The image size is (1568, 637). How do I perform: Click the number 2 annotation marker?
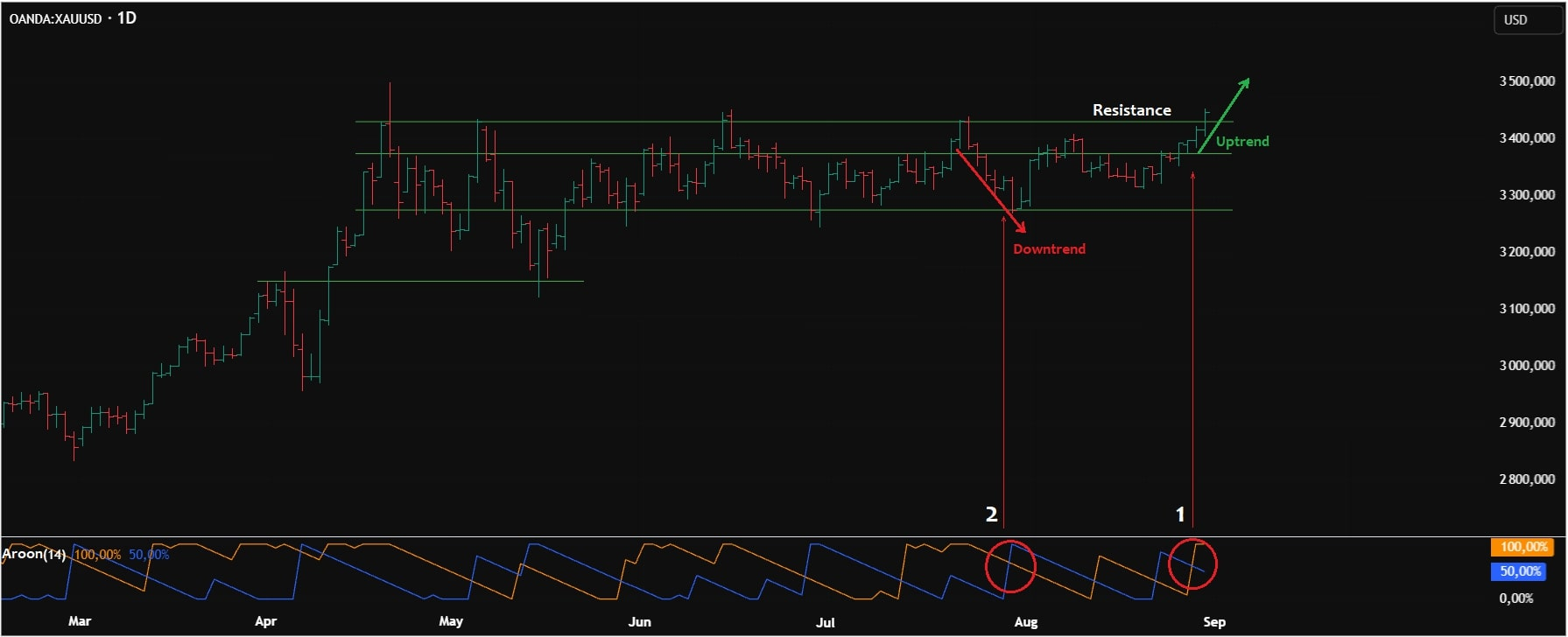[x=991, y=514]
